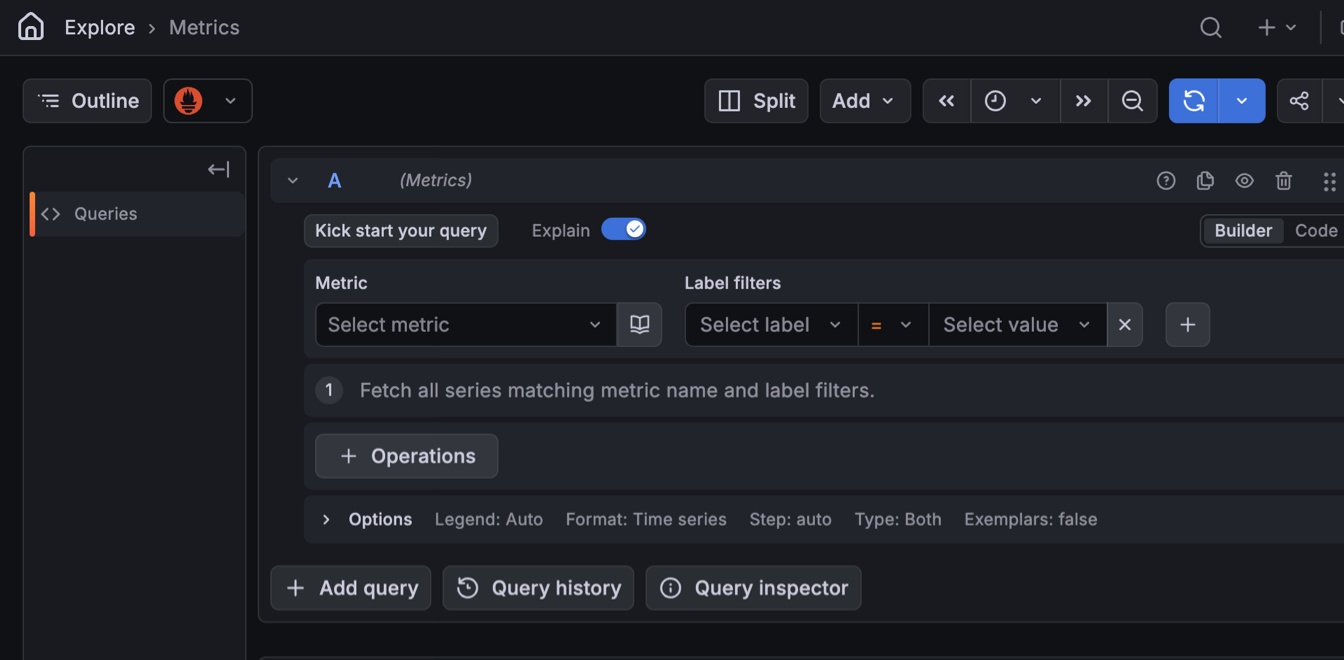Open the Add dropdown menu
Image resolution: width=1344 pixels, height=660 pixels.
click(865, 101)
